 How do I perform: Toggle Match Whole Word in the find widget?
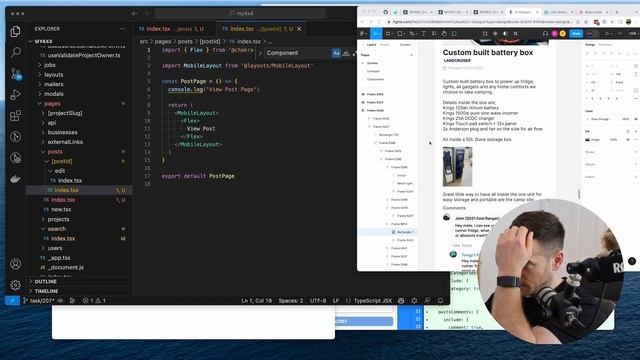tap(346, 53)
